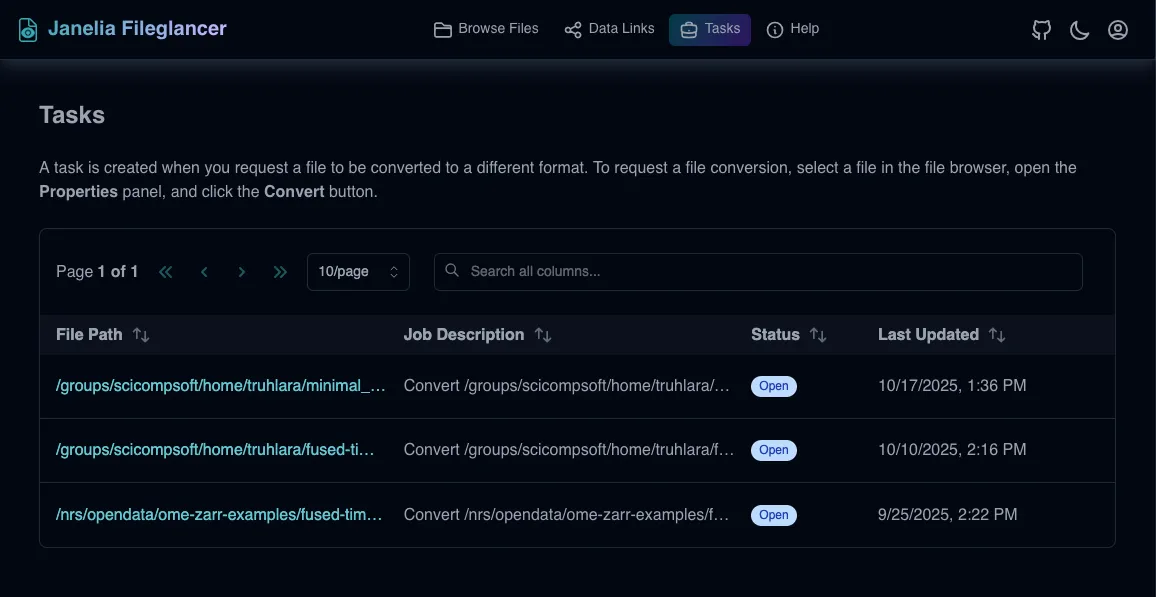Click the magnifier icon in the search bar
Screen dimensions: 1156x597
(x=451, y=270)
